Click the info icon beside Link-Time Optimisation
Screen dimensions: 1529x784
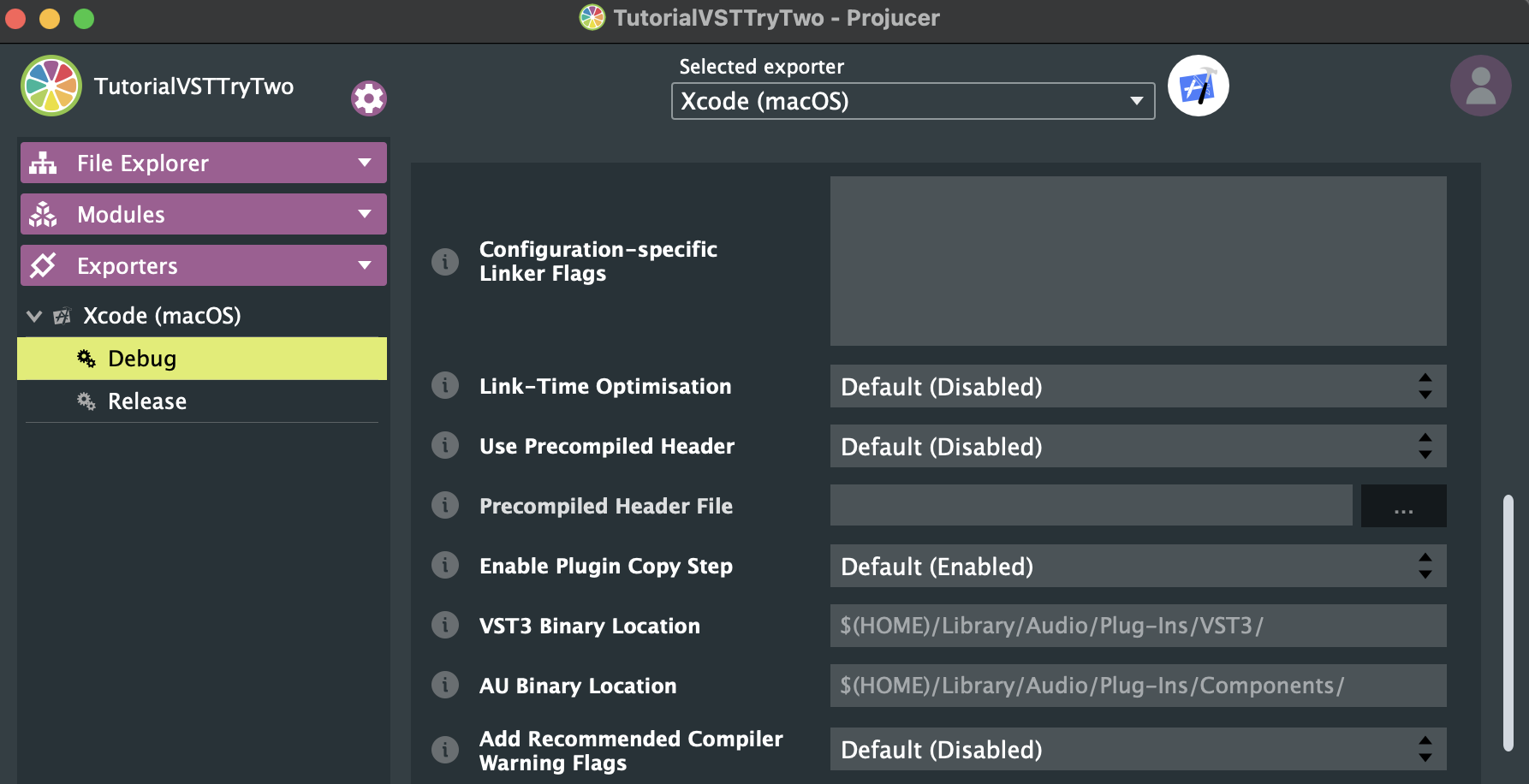[445, 386]
